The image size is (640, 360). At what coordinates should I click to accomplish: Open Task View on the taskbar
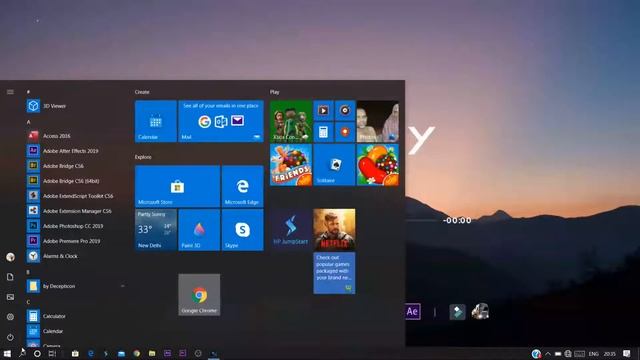click(52, 353)
